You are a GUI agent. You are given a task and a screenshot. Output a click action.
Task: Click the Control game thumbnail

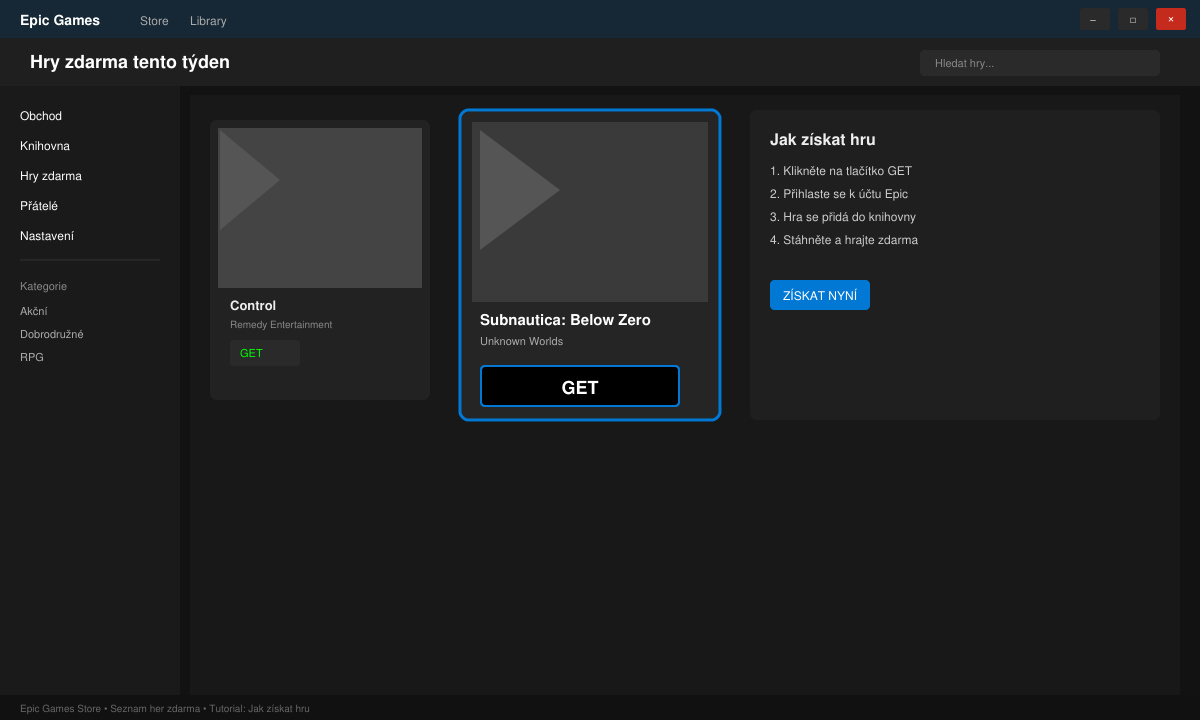[x=320, y=208]
